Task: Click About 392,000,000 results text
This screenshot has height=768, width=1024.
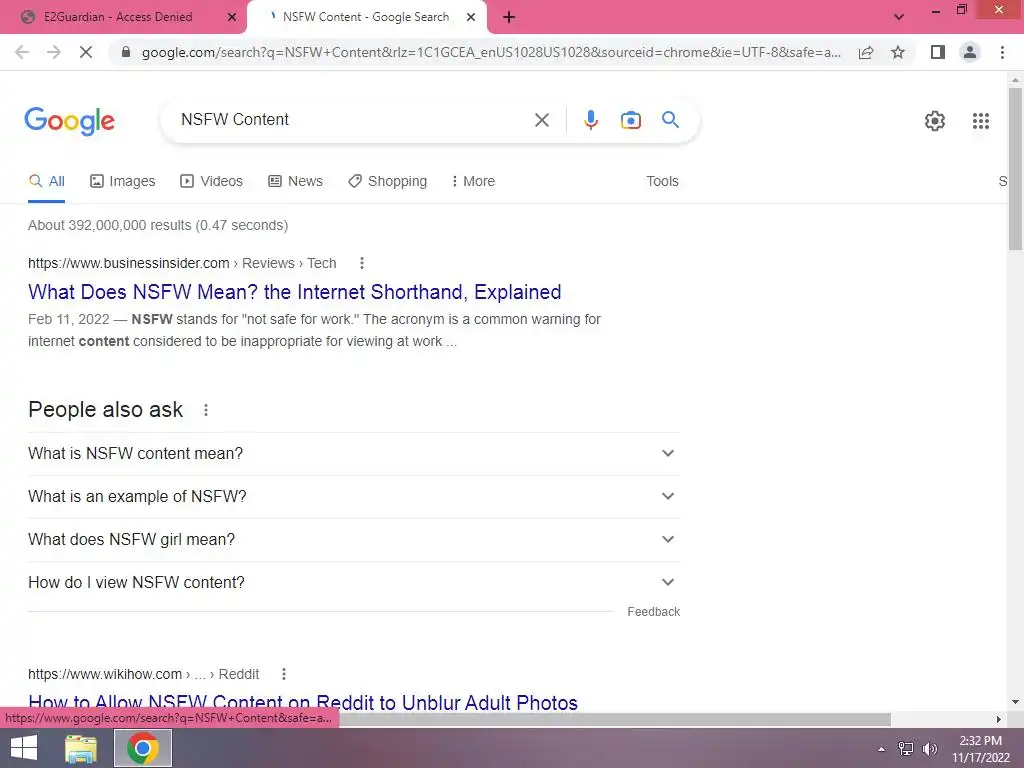Action: (x=158, y=225)
